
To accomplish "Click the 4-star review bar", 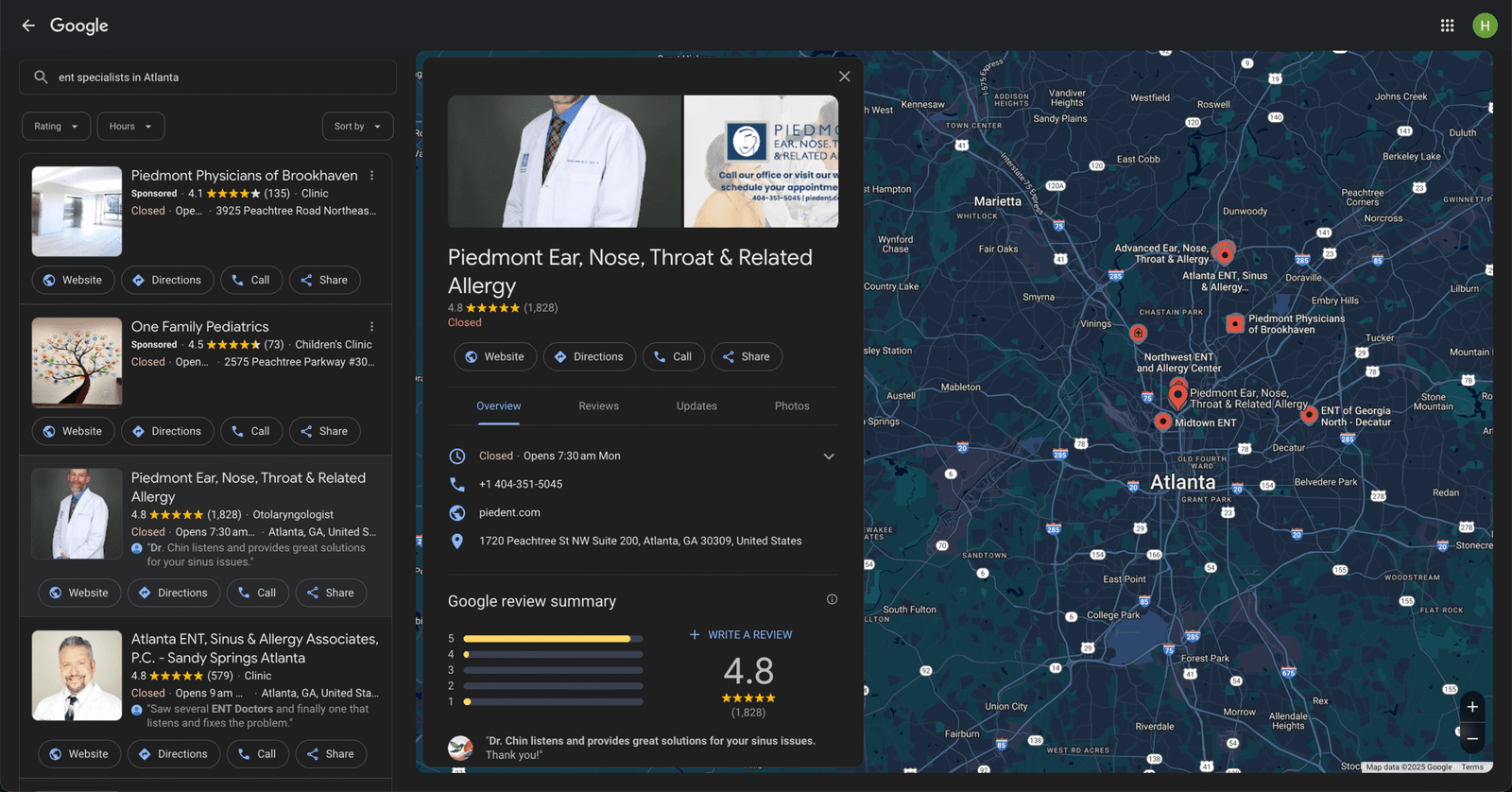I will click(x=553, y=654).
